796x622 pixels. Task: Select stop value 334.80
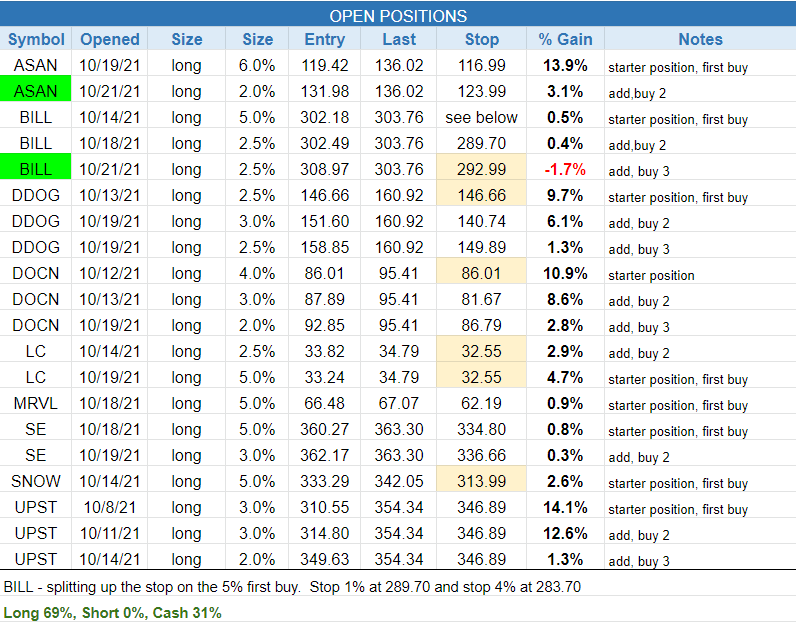tap(481, 429)
